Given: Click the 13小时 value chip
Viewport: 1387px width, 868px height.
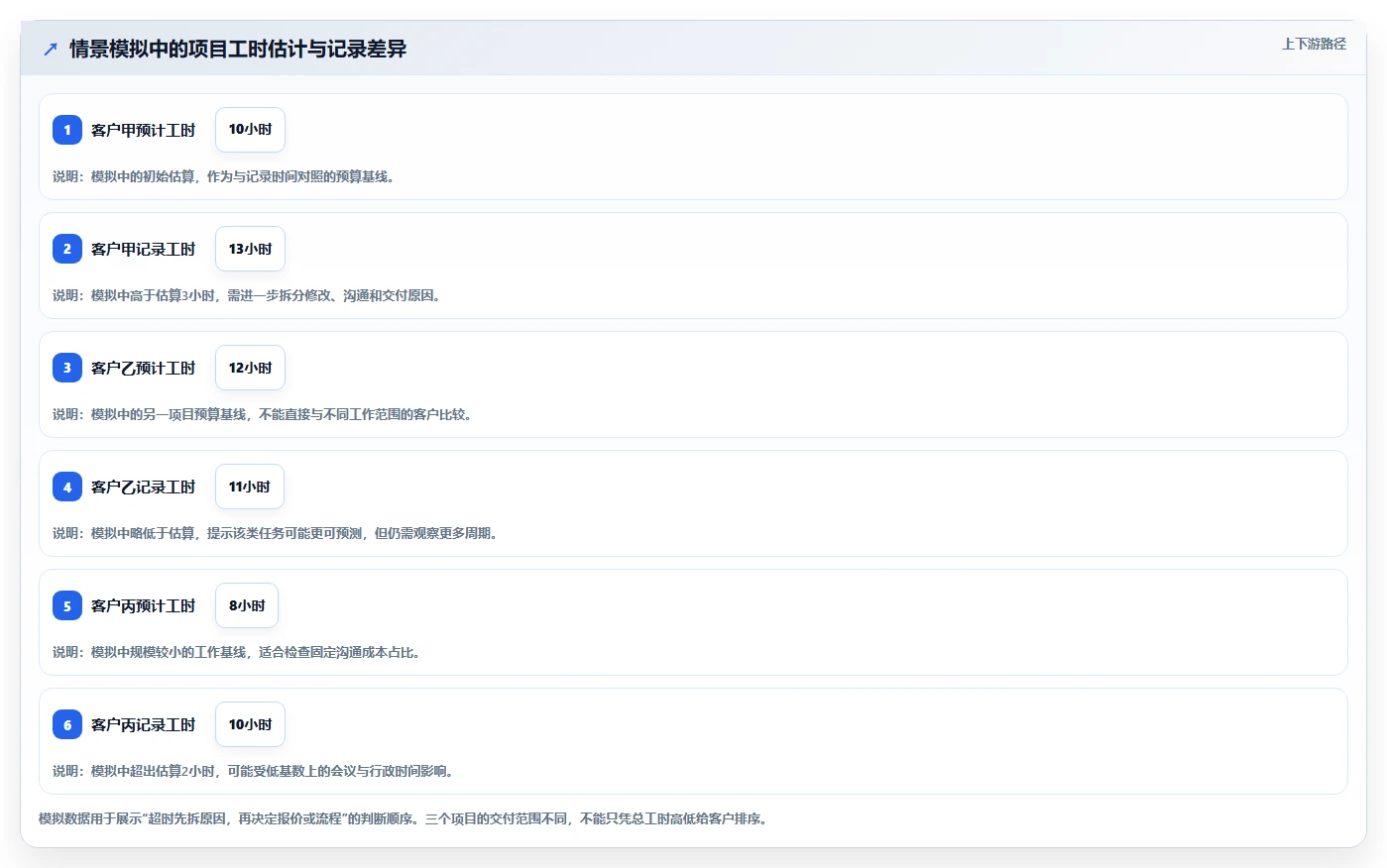Looking at the screenshot, I should tap(250, 249).
